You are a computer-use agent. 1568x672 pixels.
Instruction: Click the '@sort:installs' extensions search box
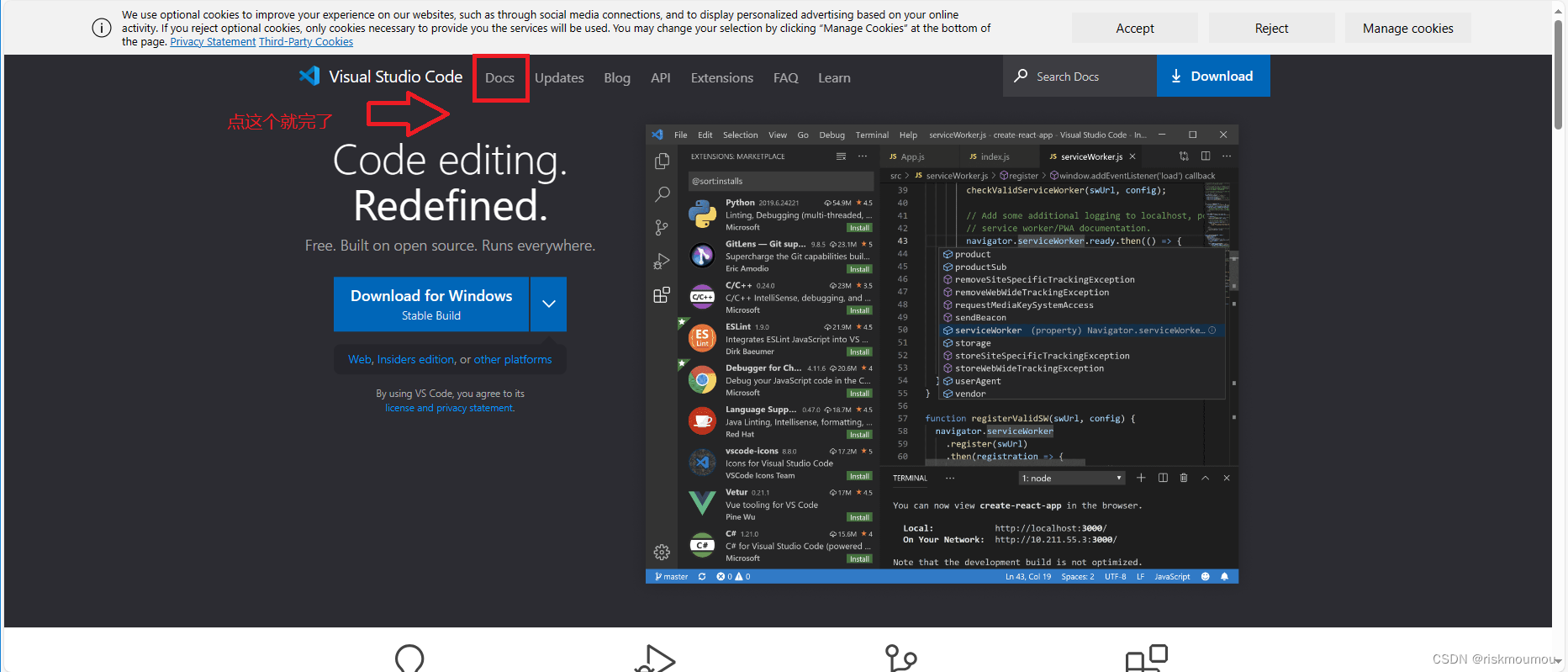click(x=779, y=181)
